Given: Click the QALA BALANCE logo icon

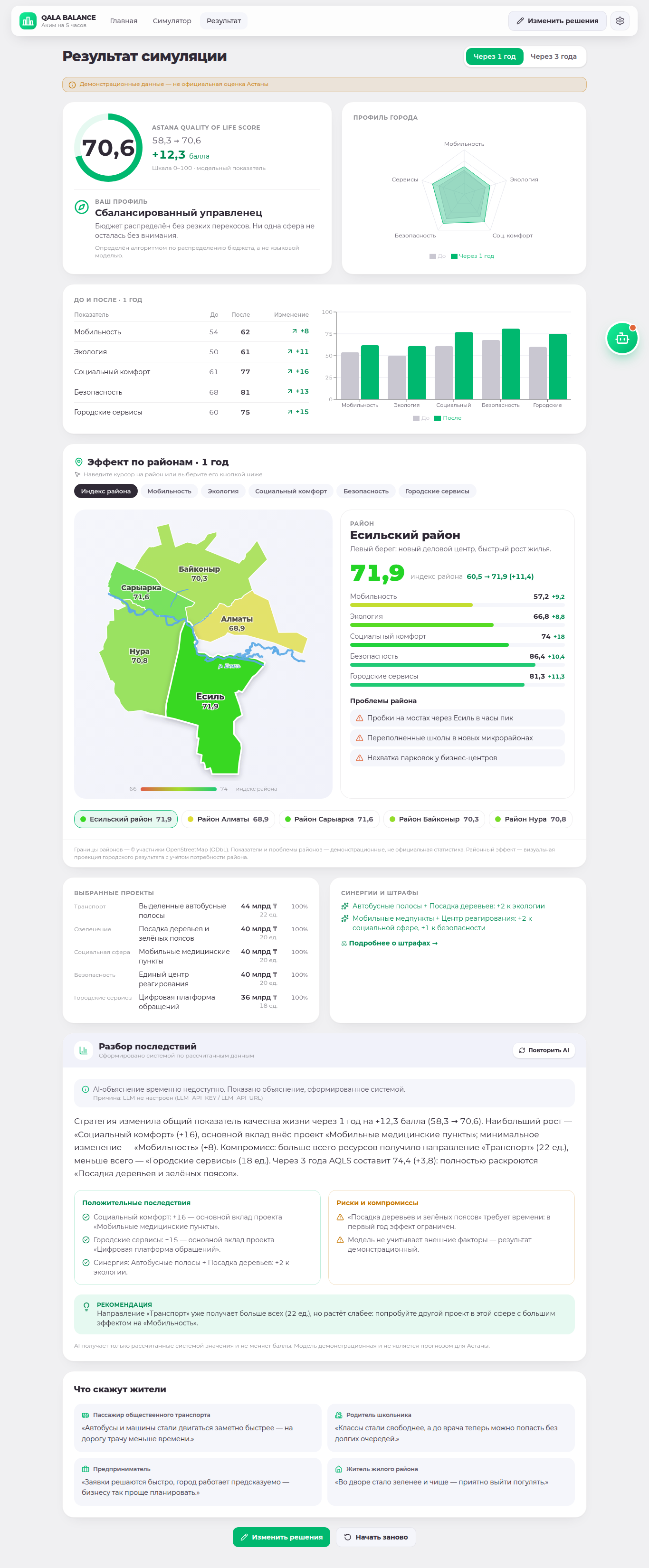Looking at the screenshot, I should (28, 21).
